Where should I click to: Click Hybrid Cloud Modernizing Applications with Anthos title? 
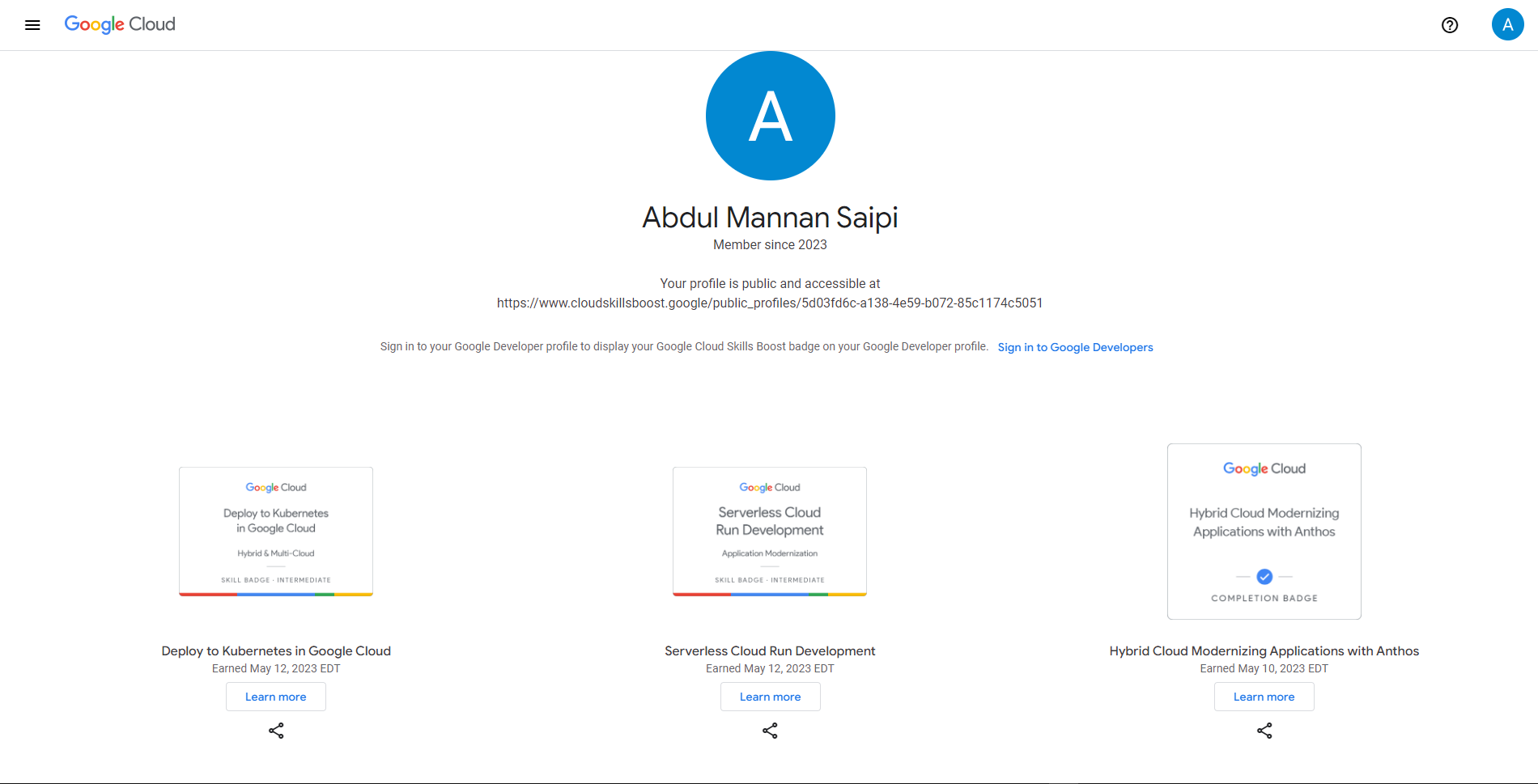point(1264,651)
